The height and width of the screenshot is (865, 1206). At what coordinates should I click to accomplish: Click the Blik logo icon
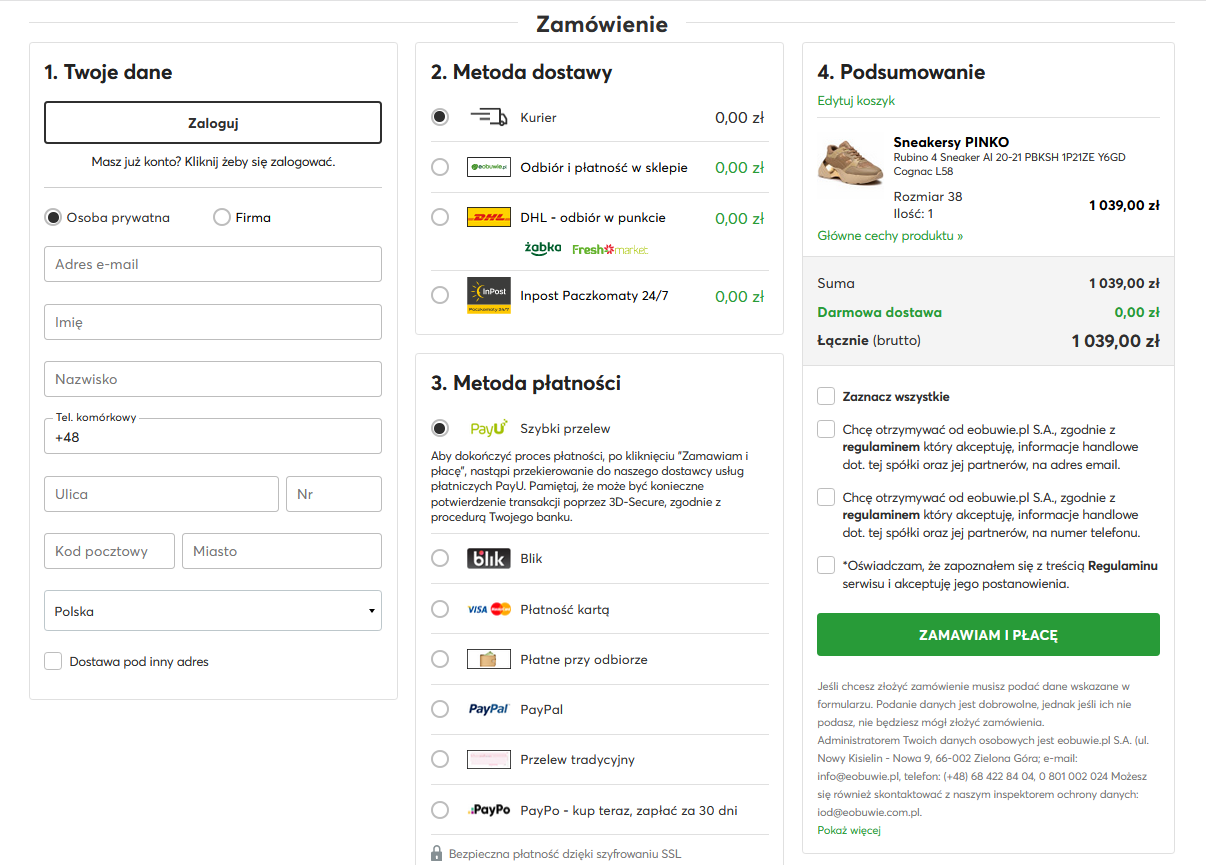488,558
